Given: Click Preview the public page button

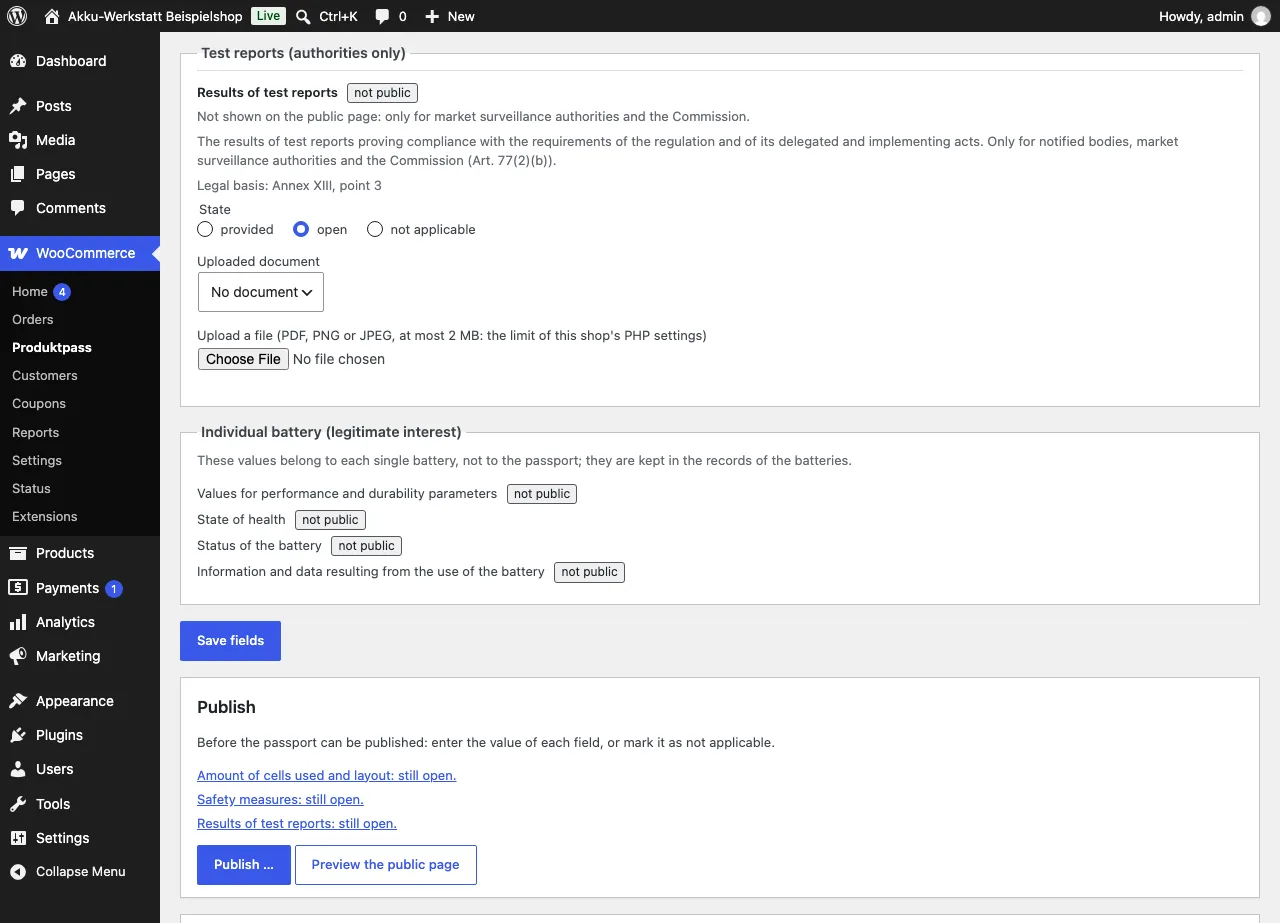Looking at the screenshot, I should (x=386, y=865).
